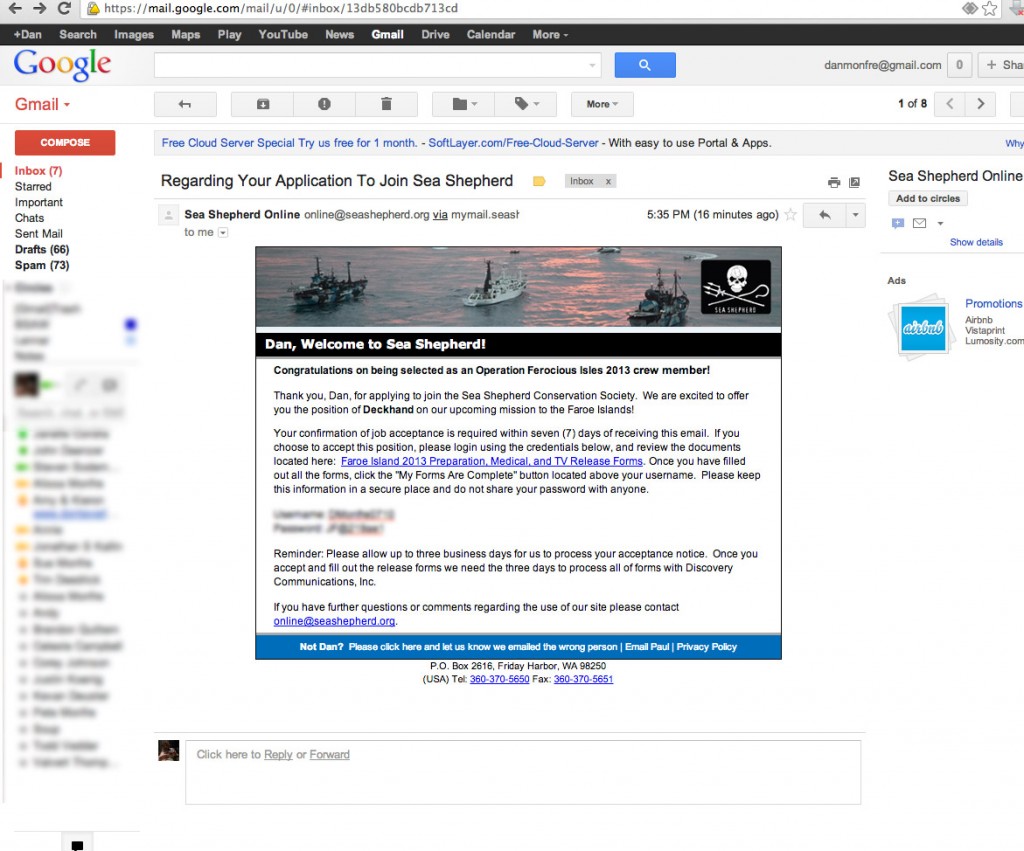The width and height of the screenshot is (1024, 851).
Task: Open Images in the Google bar
Action: [134, 35]
